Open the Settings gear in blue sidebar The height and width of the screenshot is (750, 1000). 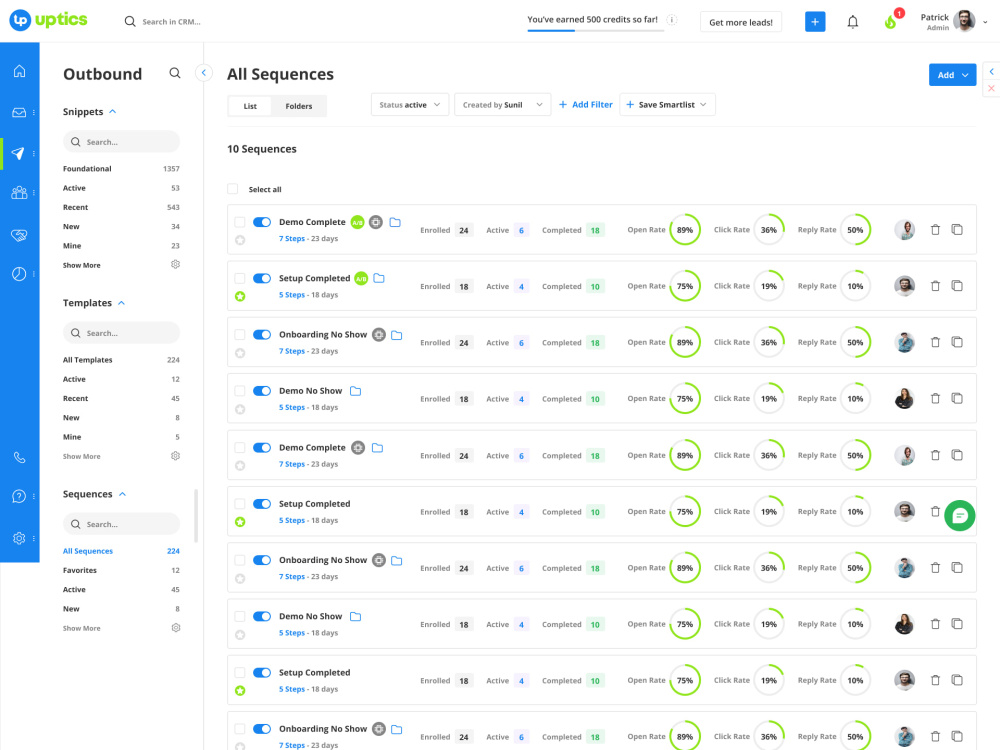(19, 538)
